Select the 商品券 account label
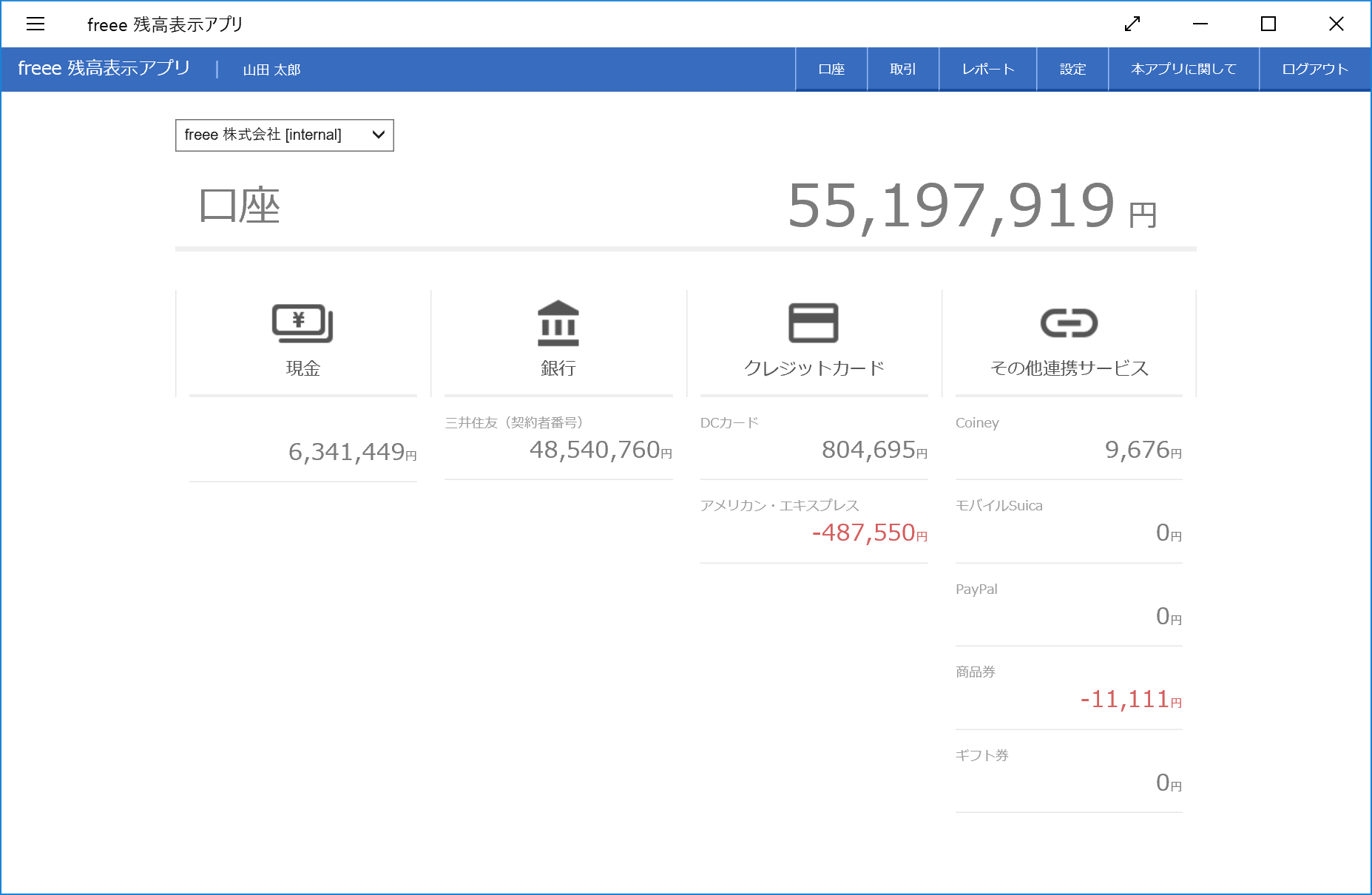The height and width of the screenshot is (895, 1372). pos(976,672)
